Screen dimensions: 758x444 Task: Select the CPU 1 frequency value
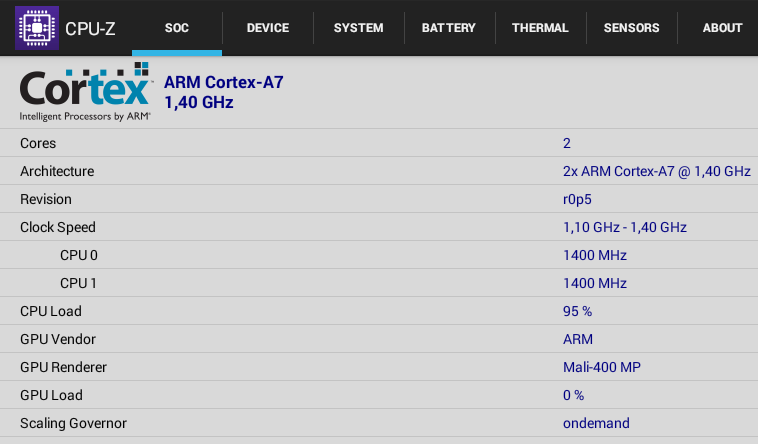(594, 283)
